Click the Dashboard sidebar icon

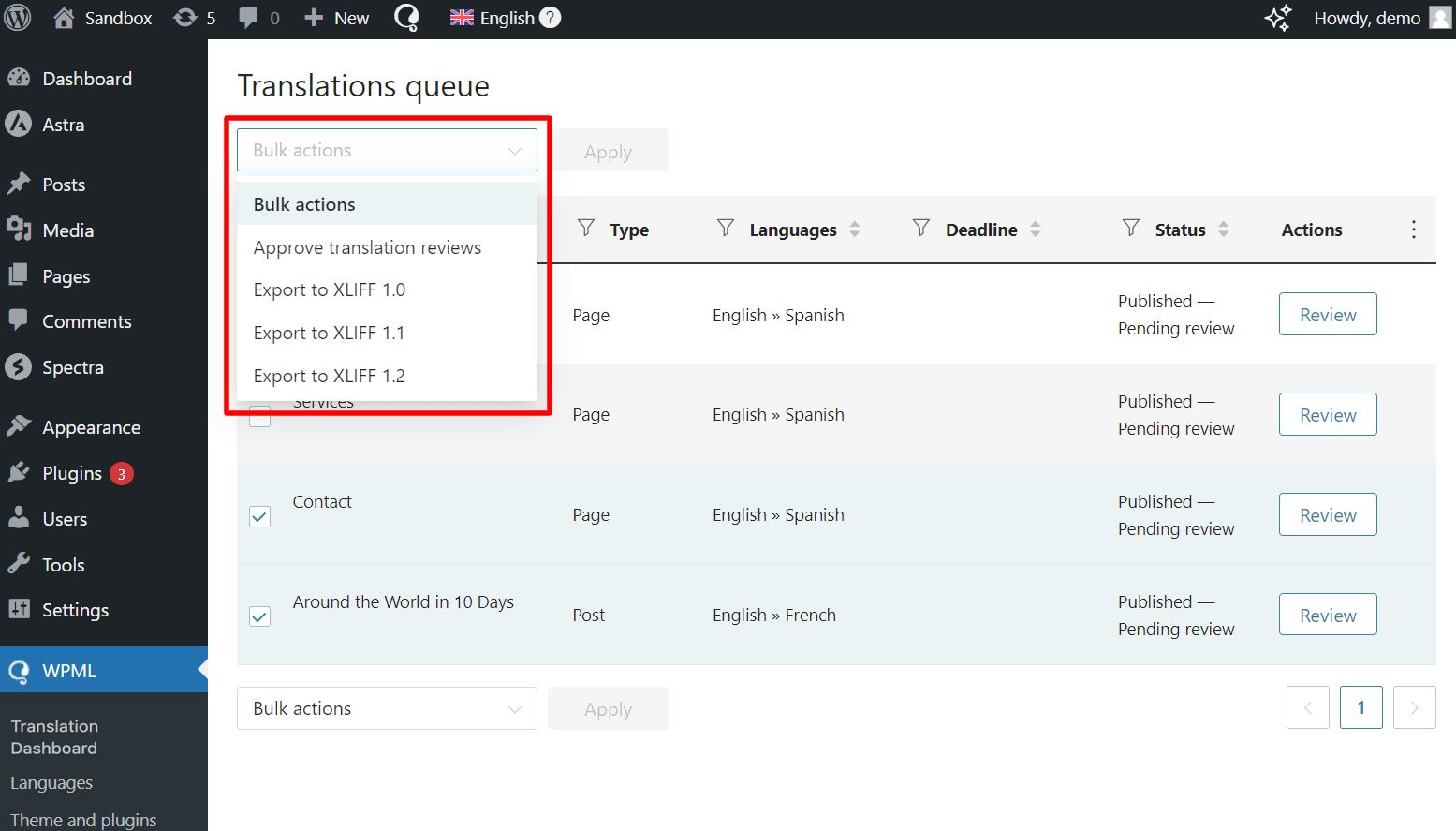point(19,79)
